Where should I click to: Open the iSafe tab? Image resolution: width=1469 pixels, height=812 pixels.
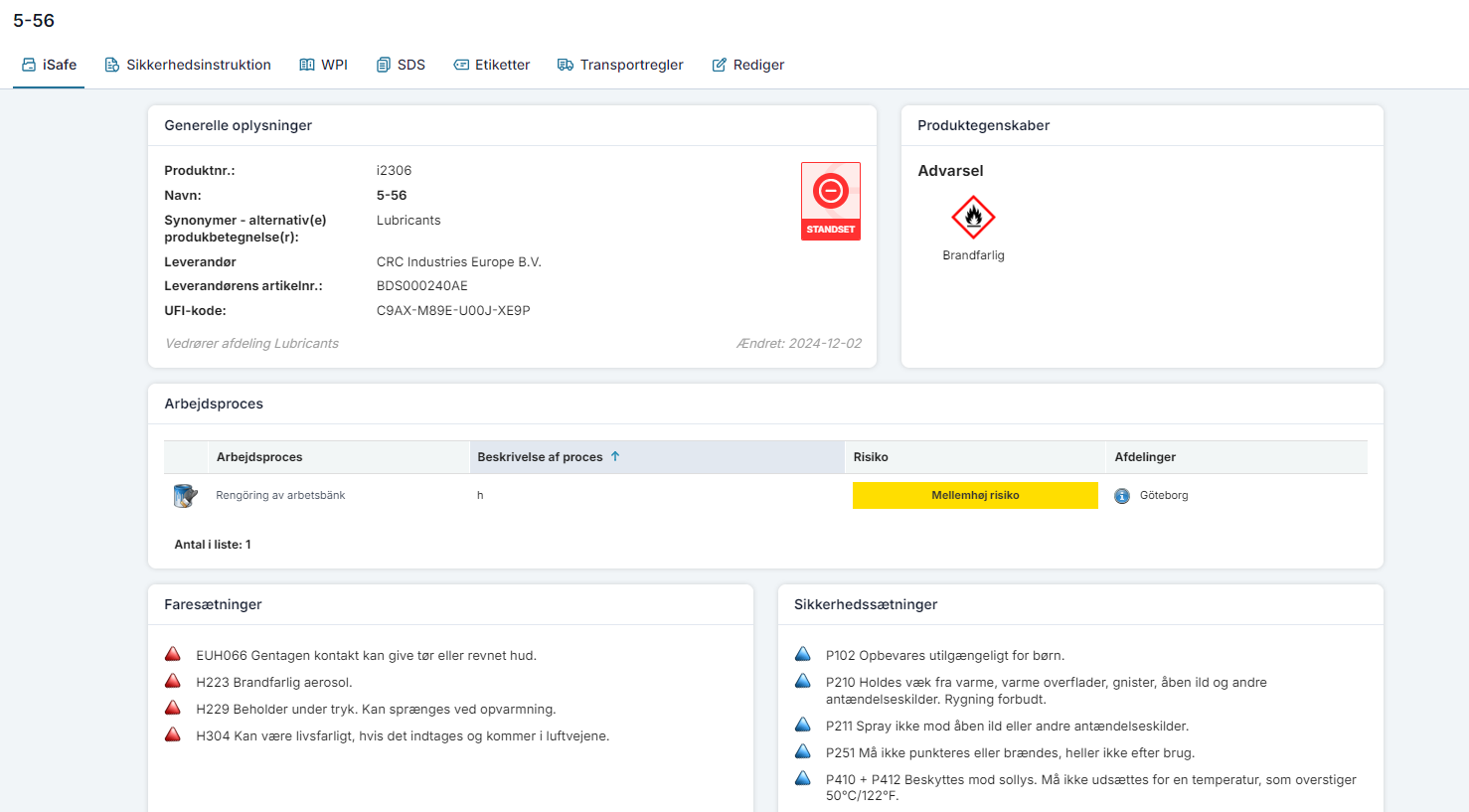point(49,65)
